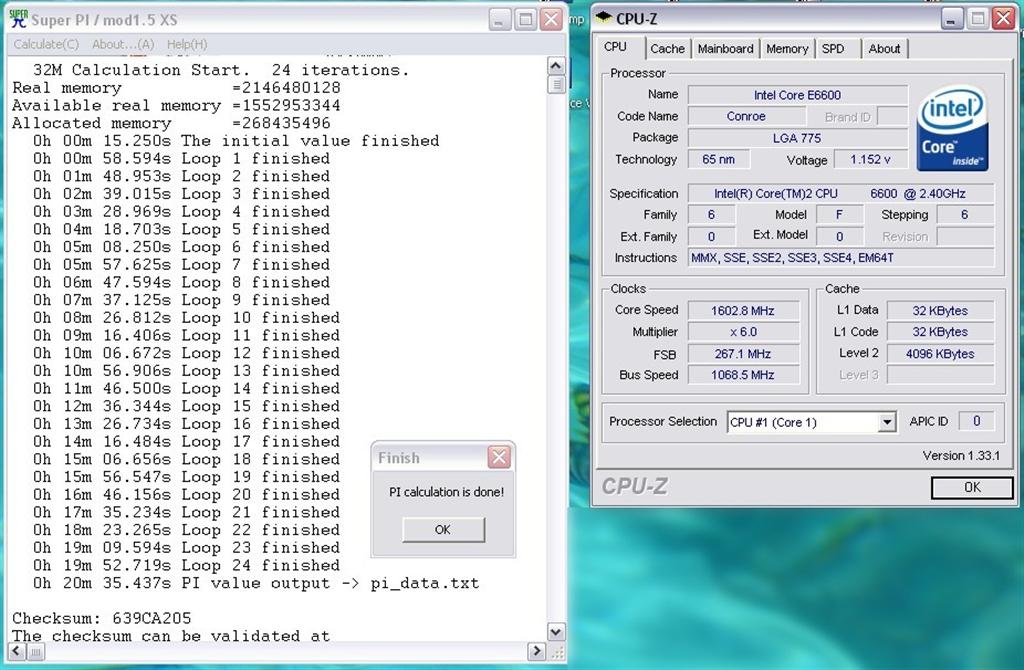Click the 'The initial value finished' line
The width and height of the screenshot is (1024, 670).
coord(236,140)
